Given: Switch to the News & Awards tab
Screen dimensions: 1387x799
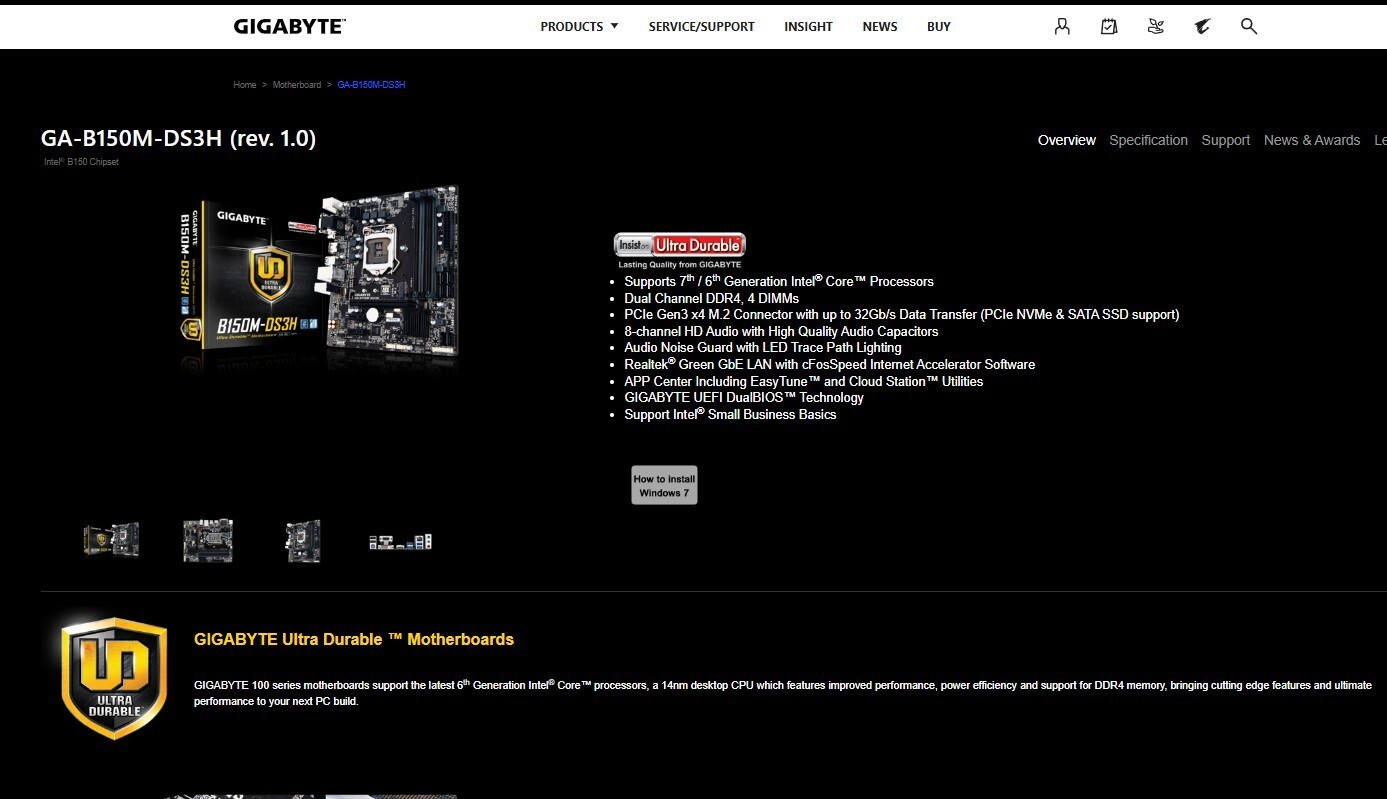Looking at the screenshot, I should 1311,140.
